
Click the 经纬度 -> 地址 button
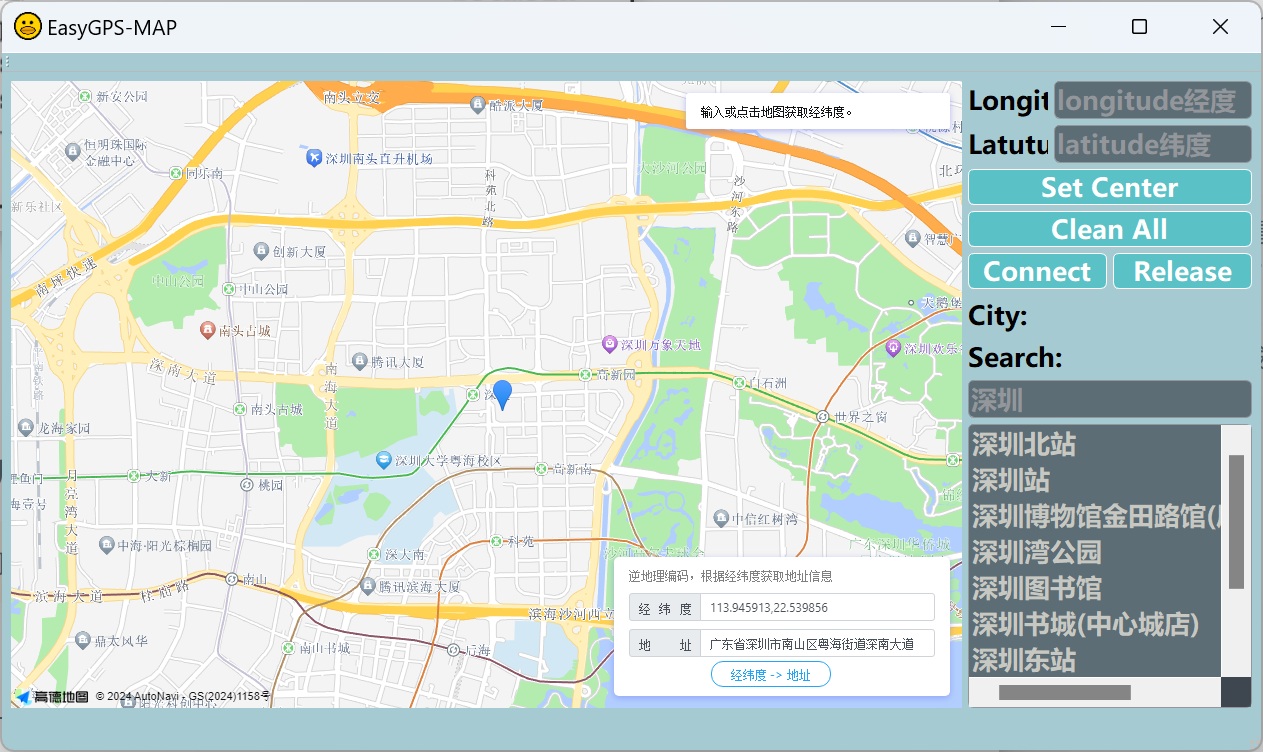[771, 675]
